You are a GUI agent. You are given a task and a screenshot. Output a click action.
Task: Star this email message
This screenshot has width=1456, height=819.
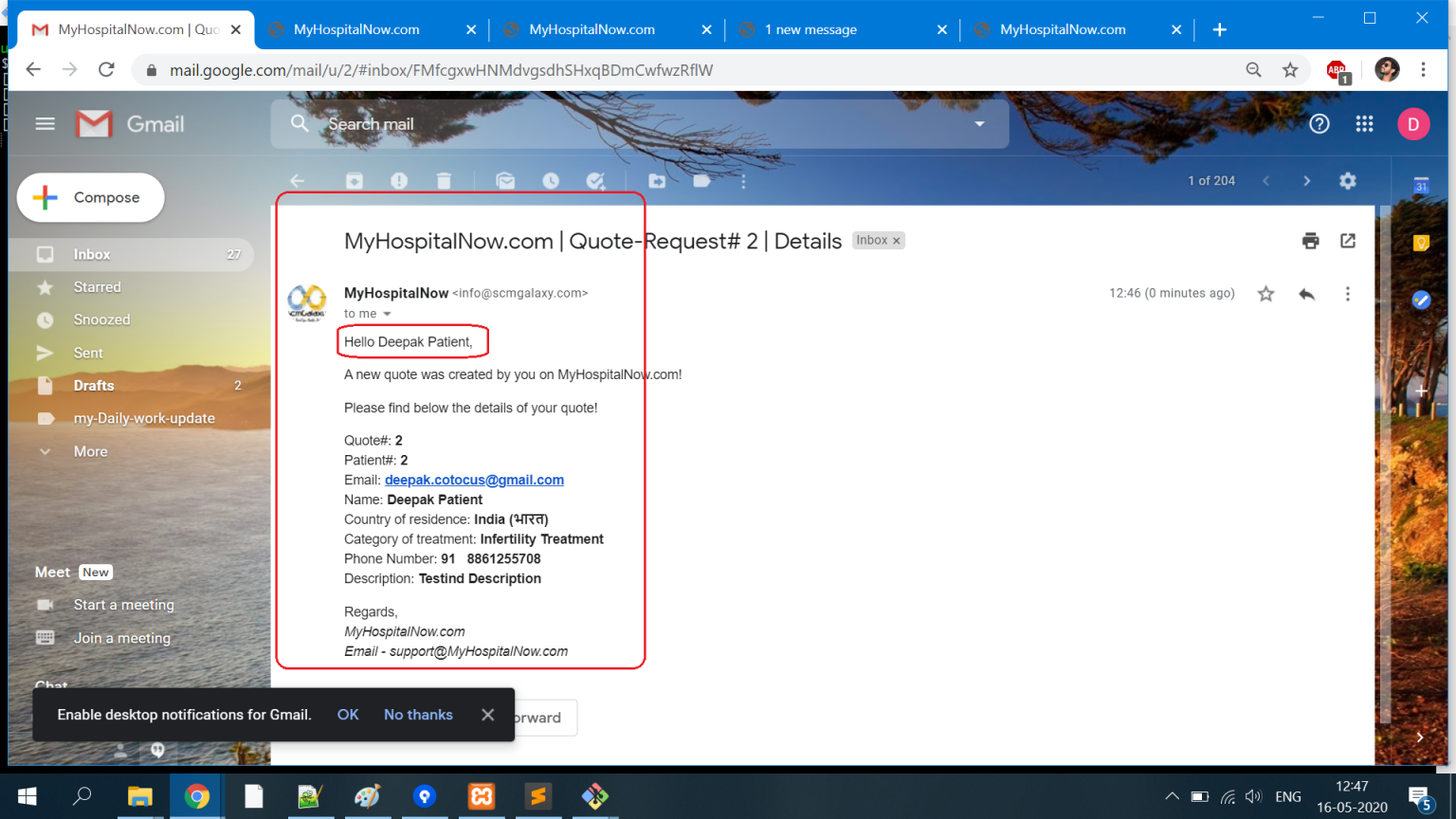(1265, 294)
